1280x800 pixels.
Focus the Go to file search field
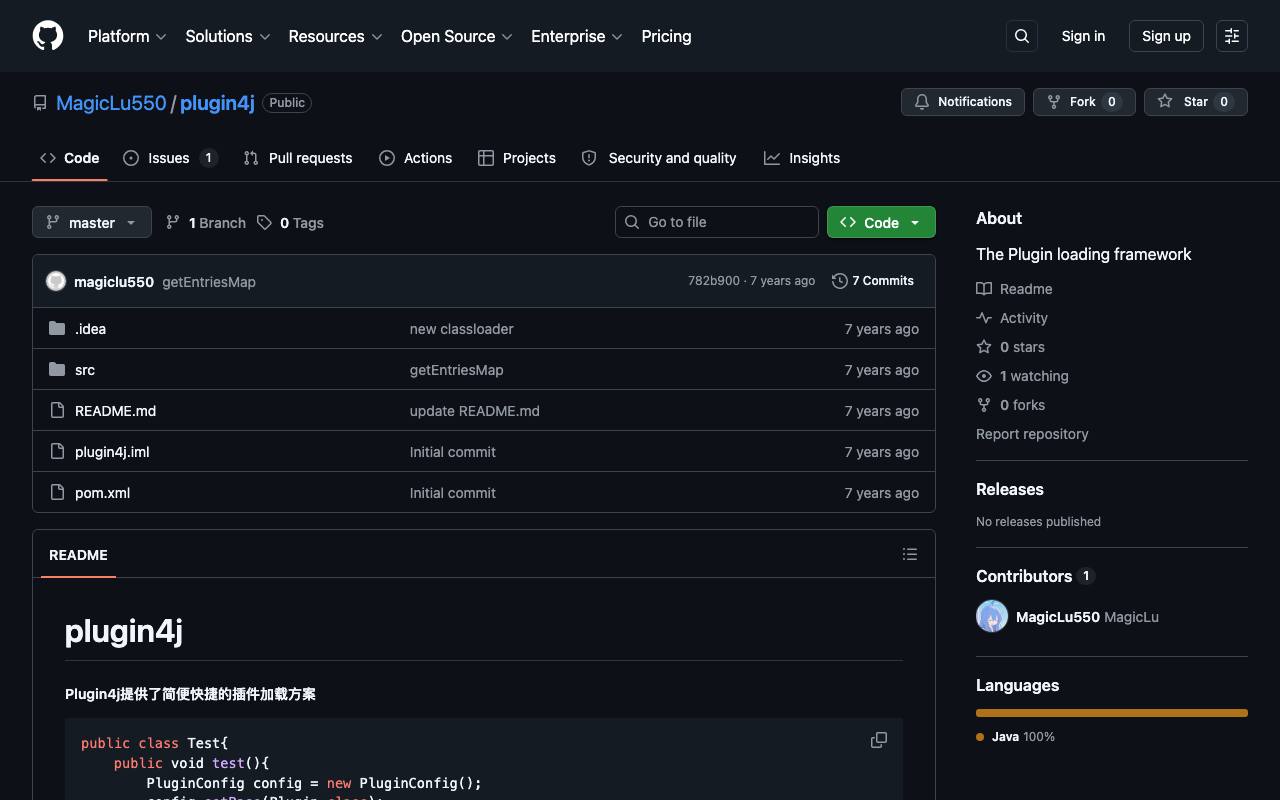tap(717, 222)
